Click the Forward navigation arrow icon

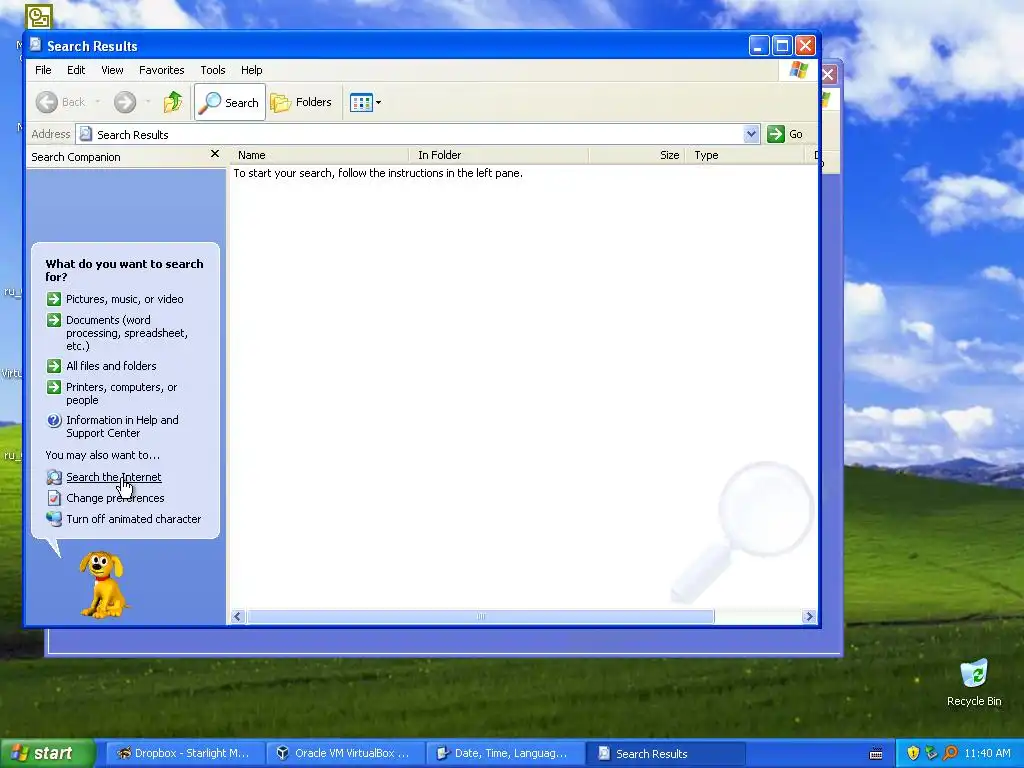point(125,102)
